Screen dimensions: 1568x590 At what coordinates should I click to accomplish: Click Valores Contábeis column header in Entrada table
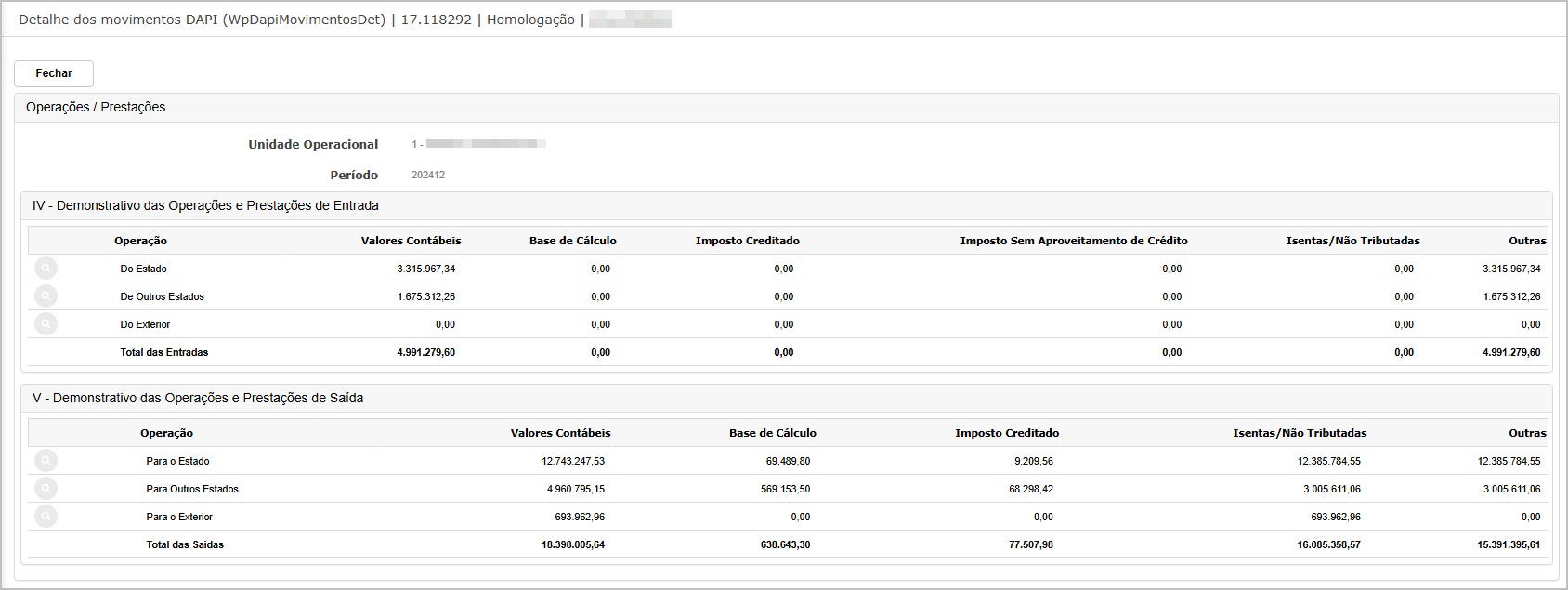point(411,241)
